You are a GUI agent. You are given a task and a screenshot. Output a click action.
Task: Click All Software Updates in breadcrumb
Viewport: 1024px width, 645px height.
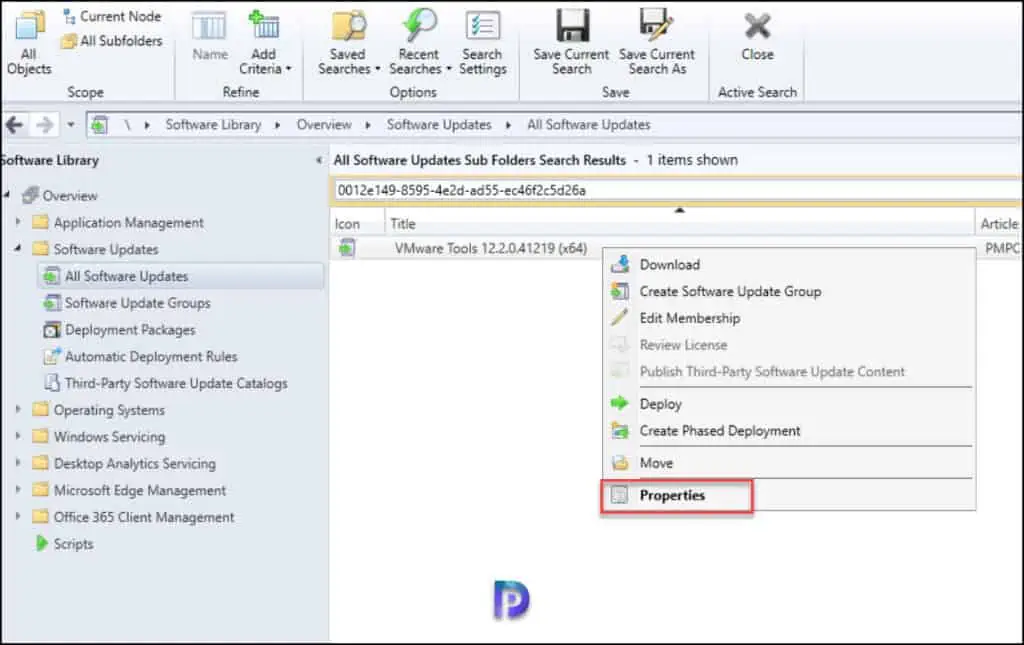[588, 125]
